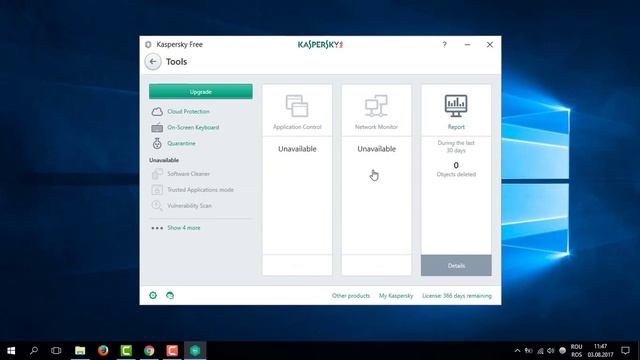This screenshot has width=640, height=360.
Task: Click License 366 days remaining link
Action: (x=457, y=296)
